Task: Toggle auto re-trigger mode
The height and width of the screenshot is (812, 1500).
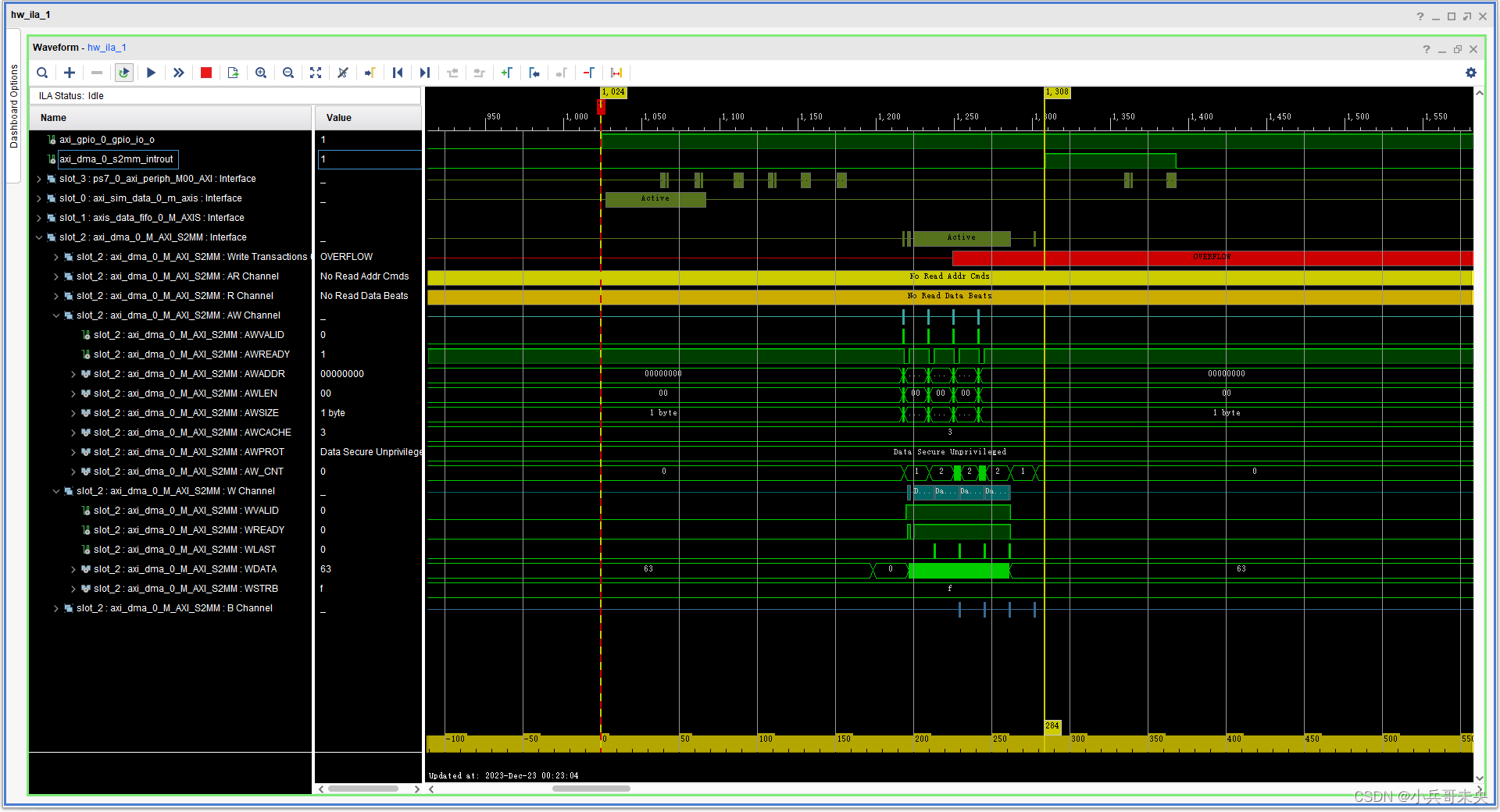Action: [x=124, y=73]
